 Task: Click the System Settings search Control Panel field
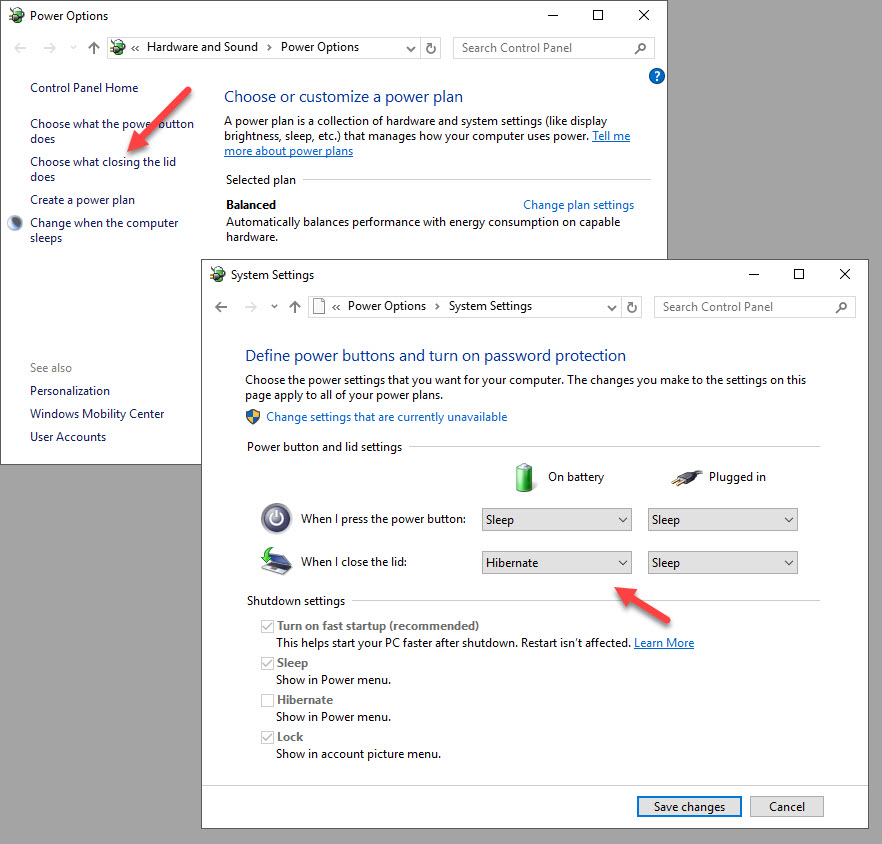point(745,307)
